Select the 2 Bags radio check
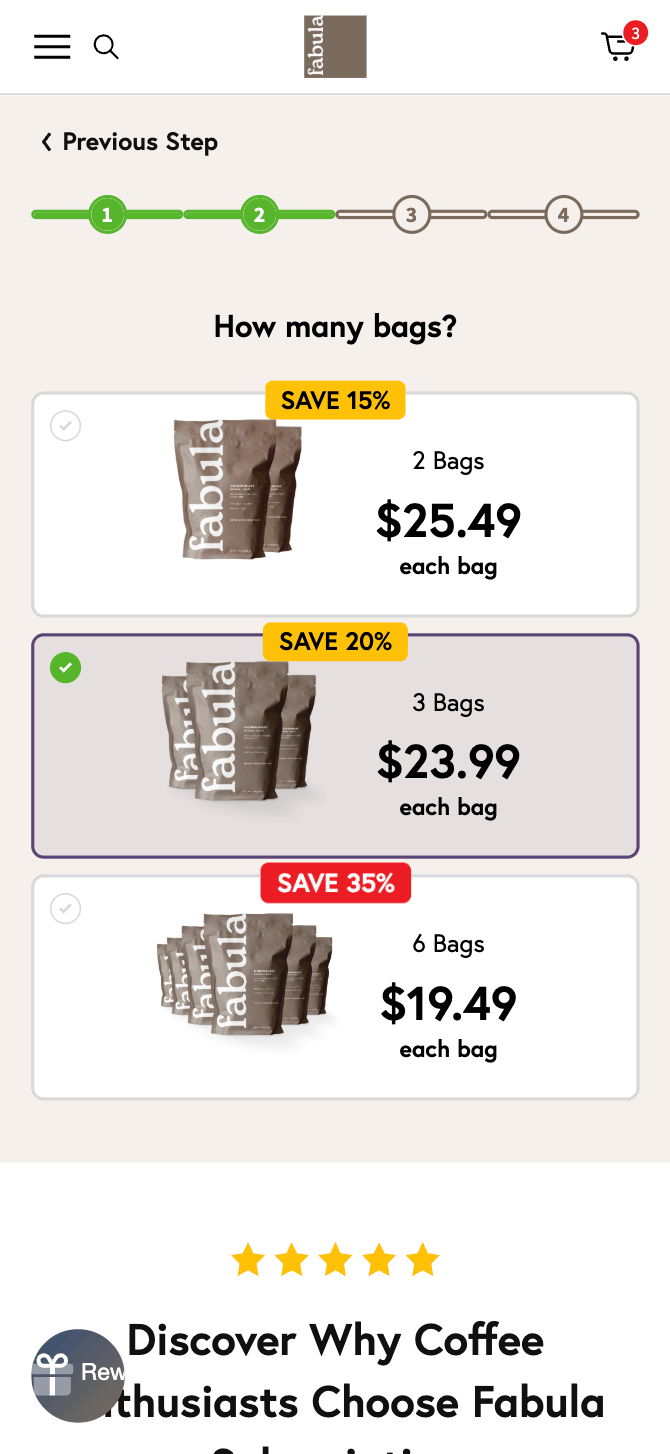The width and height of the screenshot is (670, 1454). click(x=66, y=426)
